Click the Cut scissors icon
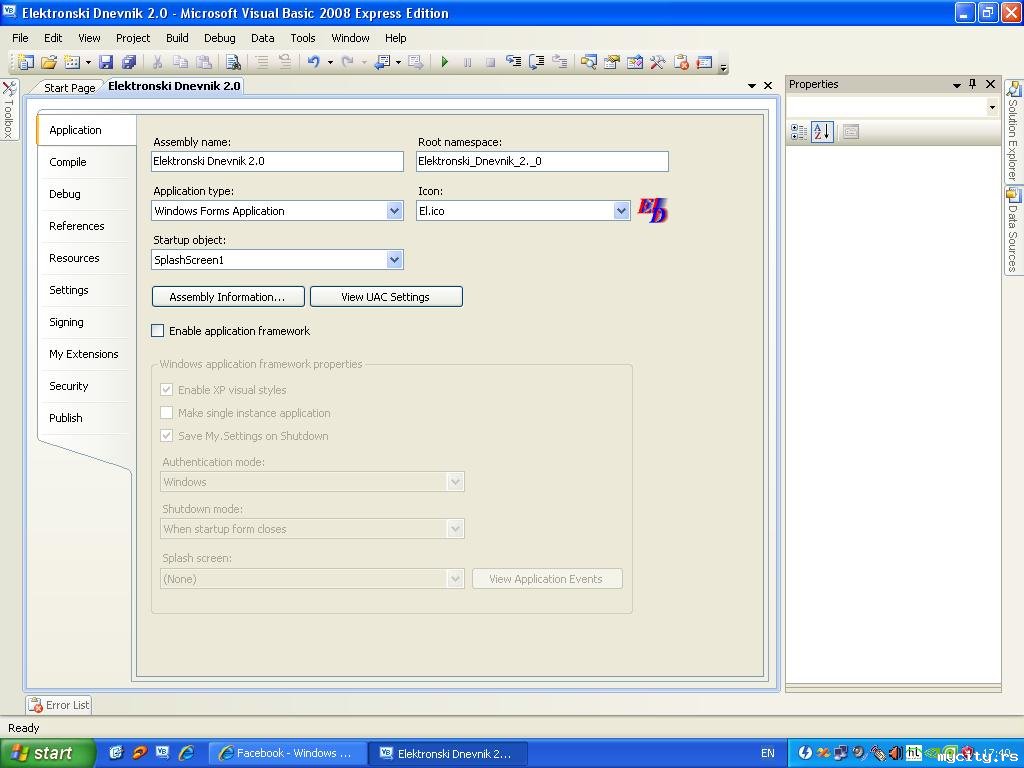The width and height of the screenshot is (1024, 768). (157, 62)
